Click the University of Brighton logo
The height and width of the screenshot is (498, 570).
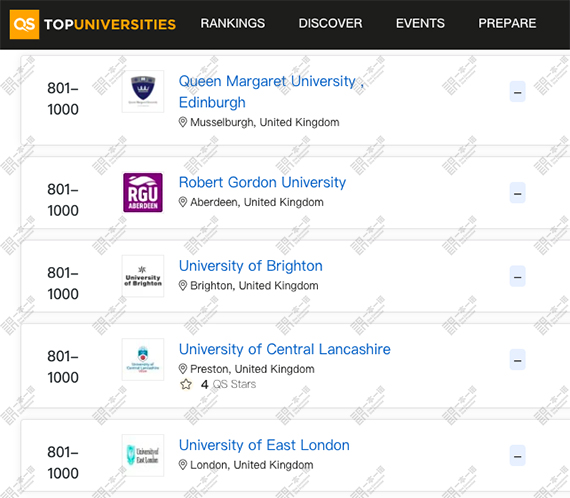click(x=143, y=276)
